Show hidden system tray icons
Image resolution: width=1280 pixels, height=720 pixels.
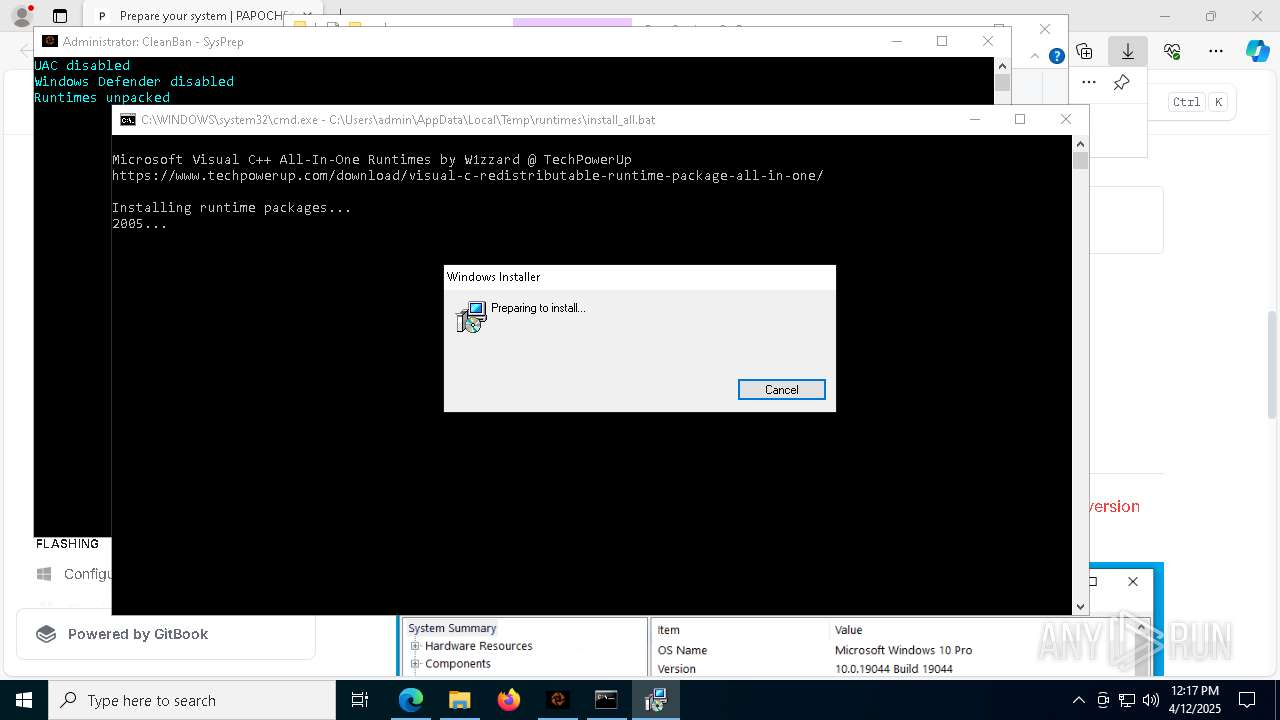point(1078,700)
